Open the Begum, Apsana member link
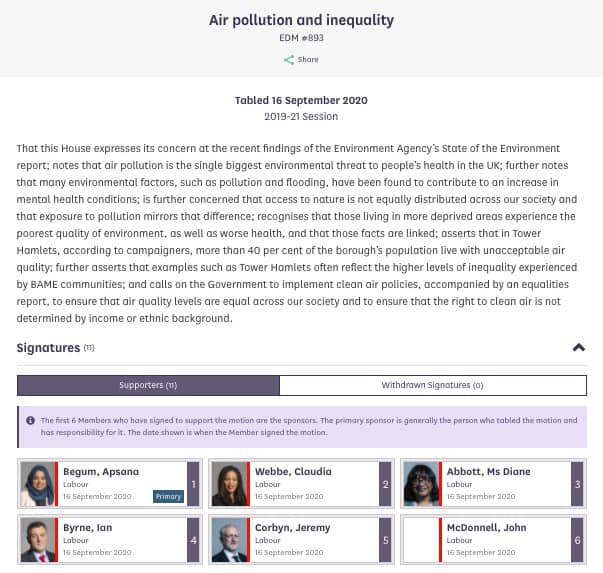The width and height of the screenshot is (603, 573). coord(101,471)
